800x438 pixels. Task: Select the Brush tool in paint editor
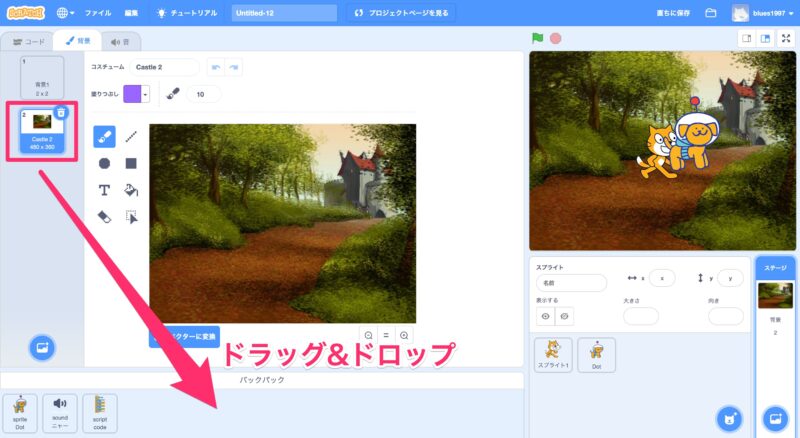click(105, 138)
